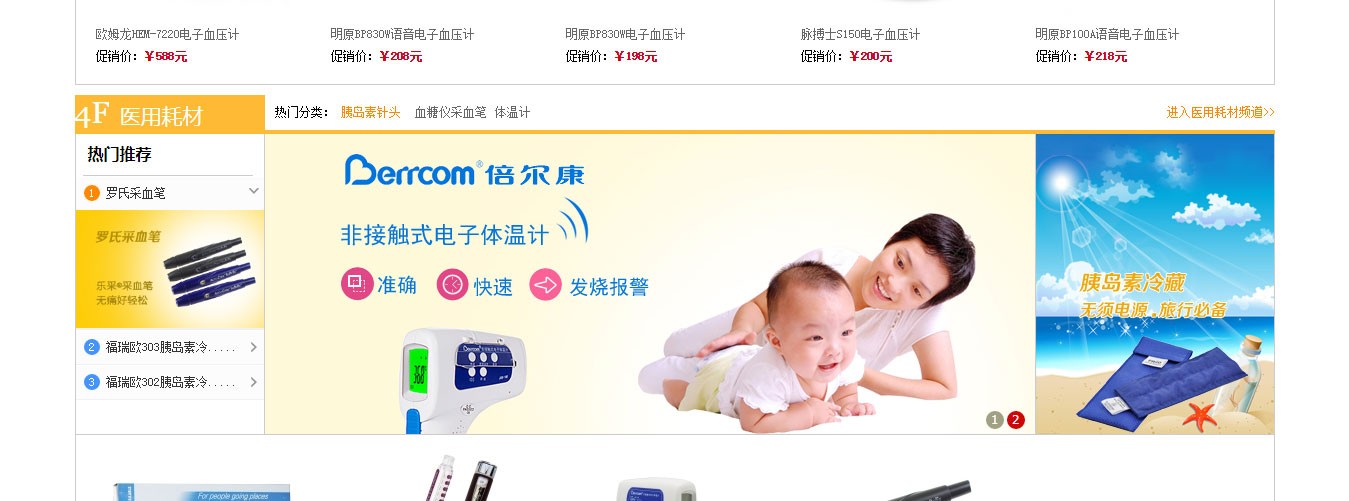Click the 发烧报警 arrow icon
The width and height of the screenshot is (1349, 501).
[x=545, y=284]
